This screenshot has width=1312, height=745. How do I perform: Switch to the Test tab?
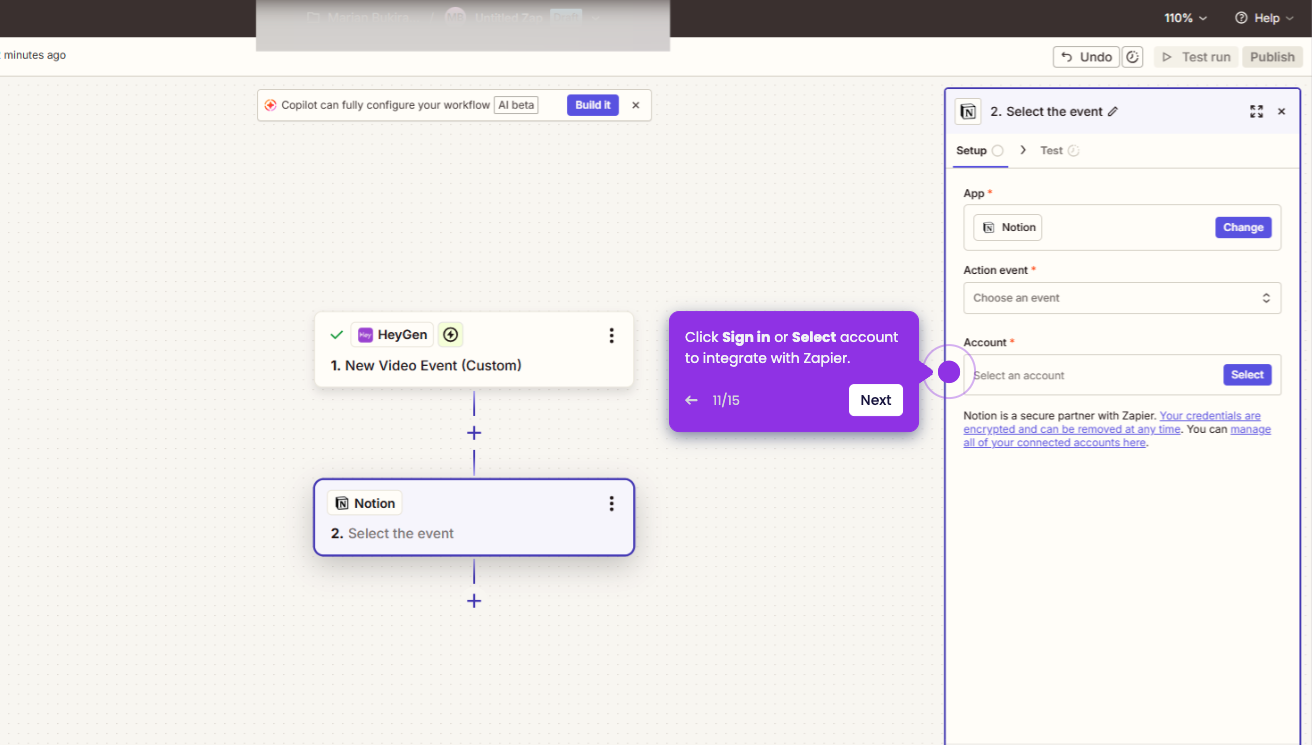click(1051, 151)
